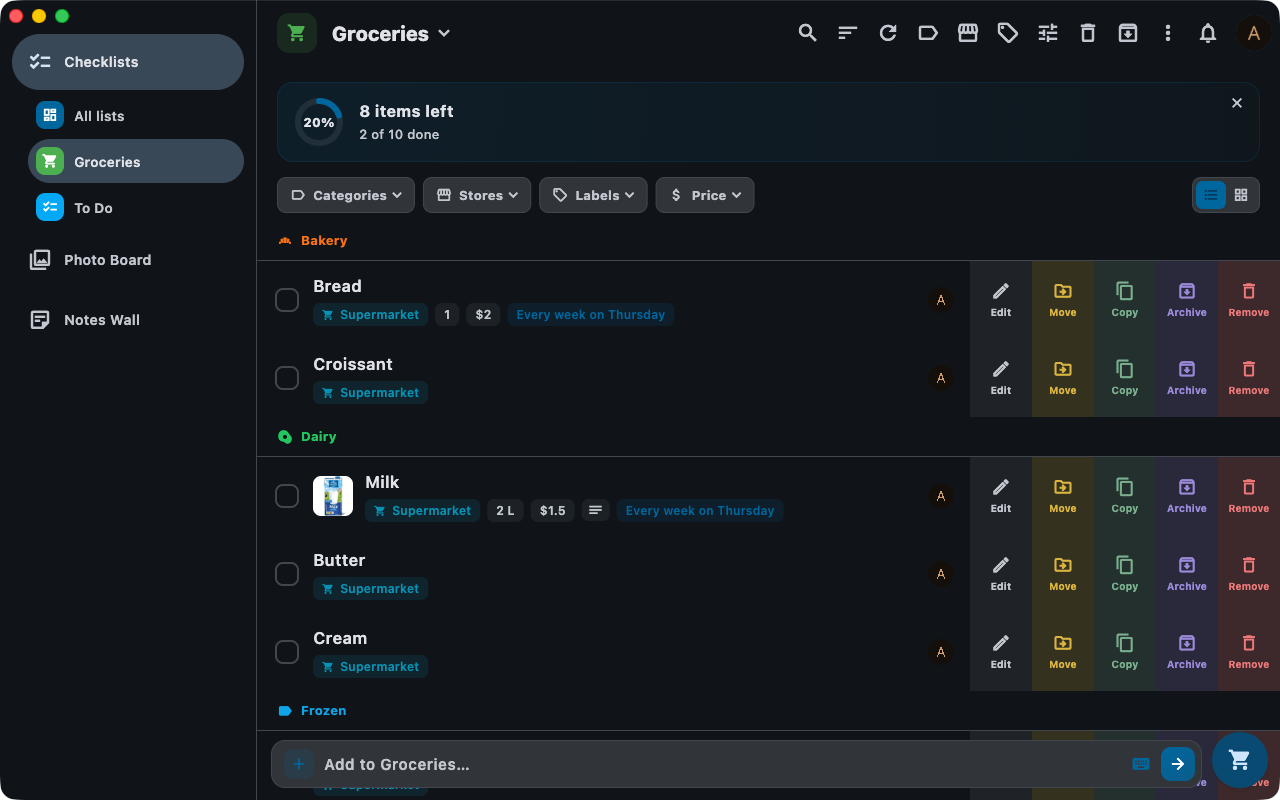This screenshot has height=800, width=1280.
Task: Check off the Croissant item
Action: [287, 378]
